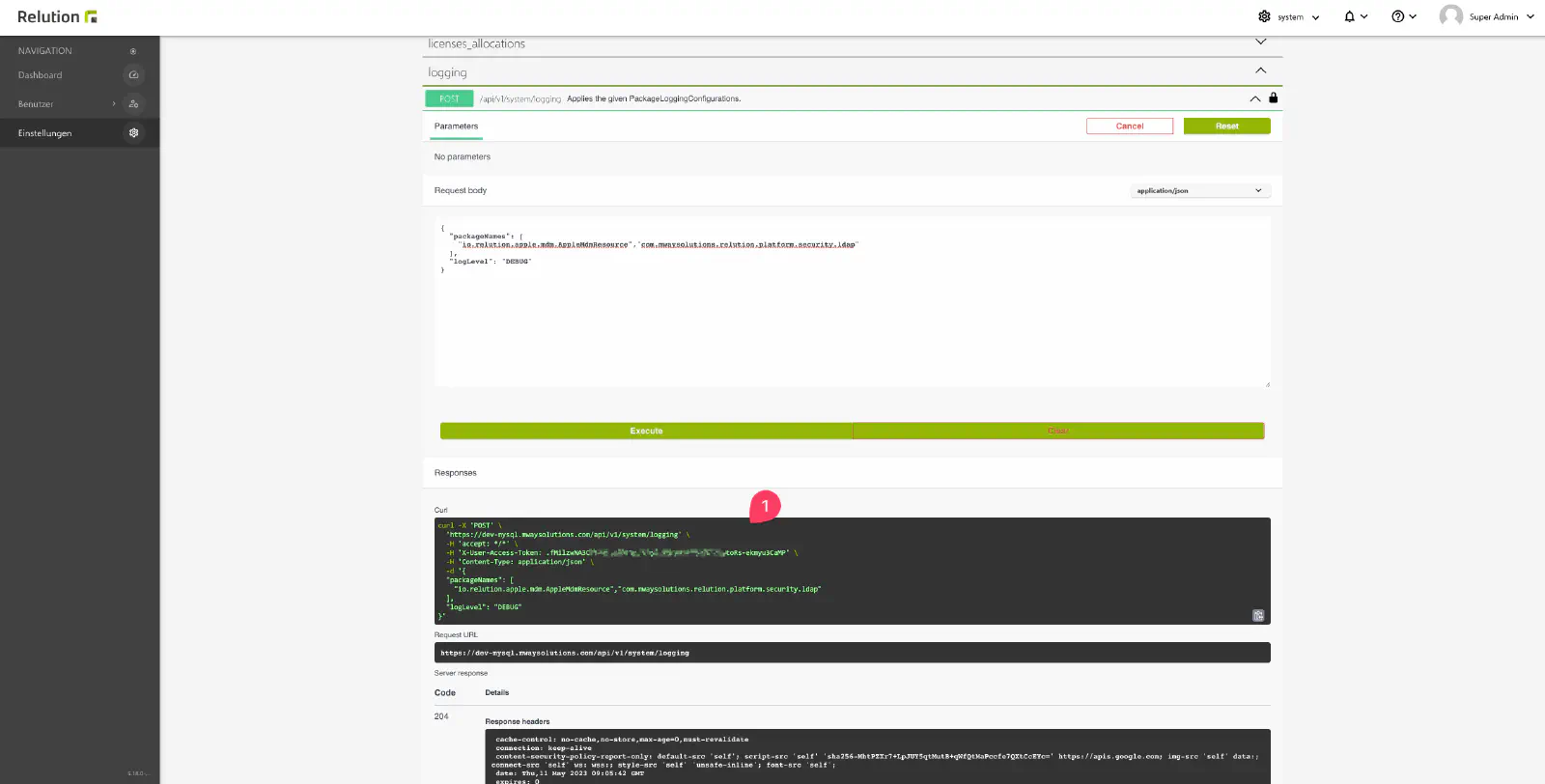Click the pin icon beside NAVIGATION
The width and height of the screenshot is (1545, 784).
133,51
